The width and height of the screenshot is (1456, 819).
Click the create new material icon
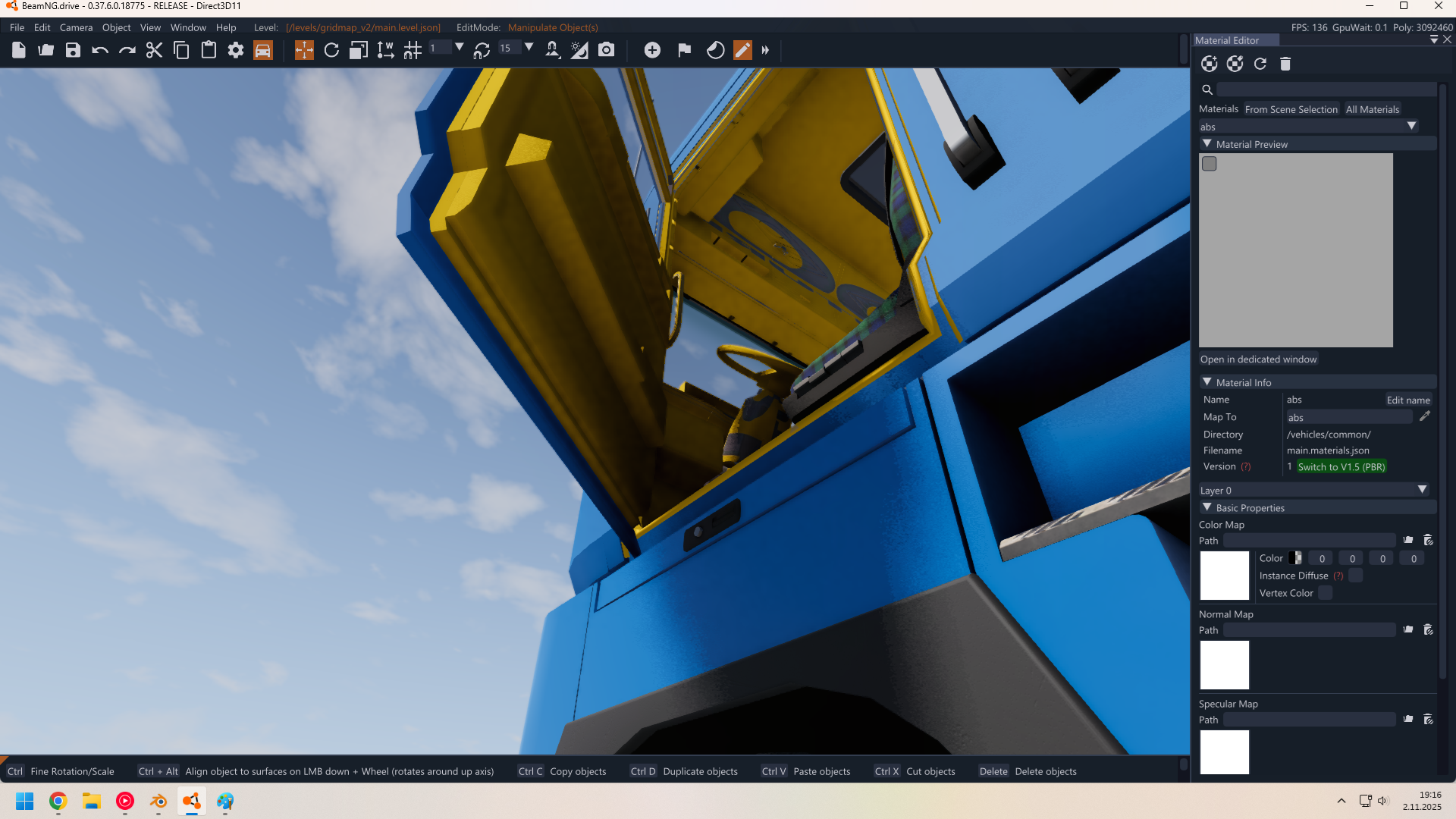1210,64
